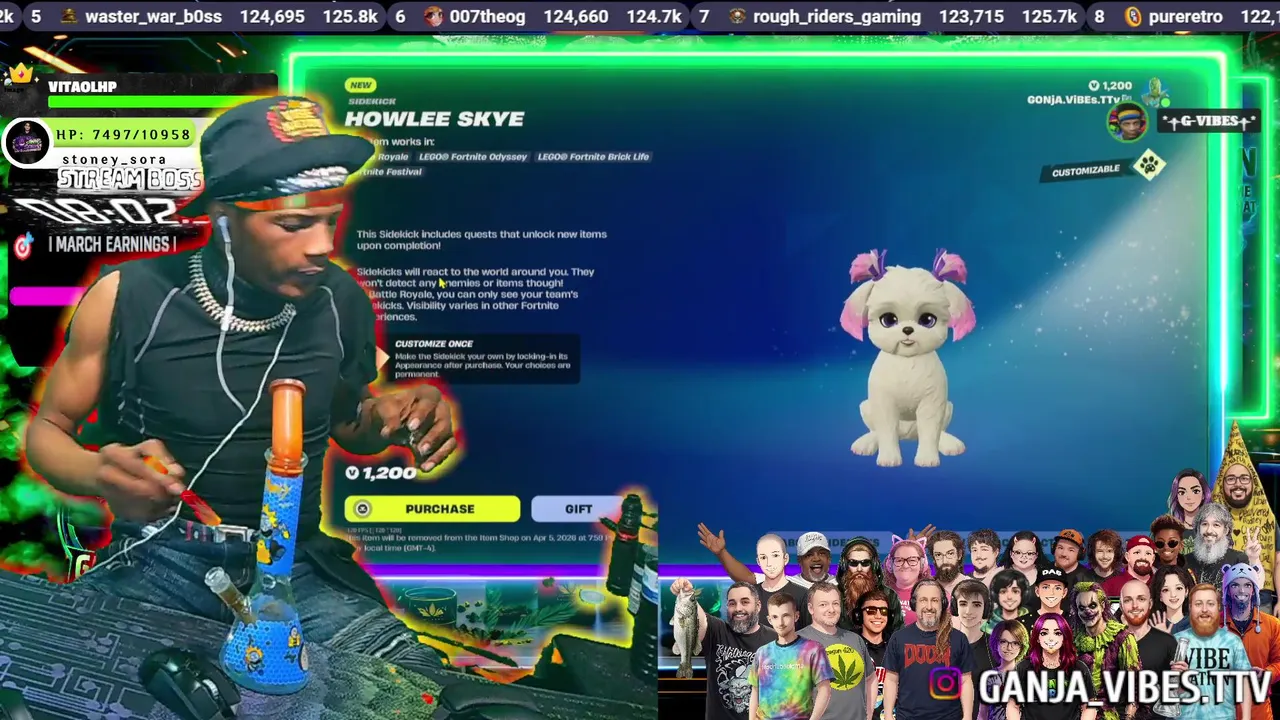Screen dimensions: 1280x720
Task: Click the LEGO Fortnite Odyssey mode tag
Action: coord(473,157)
